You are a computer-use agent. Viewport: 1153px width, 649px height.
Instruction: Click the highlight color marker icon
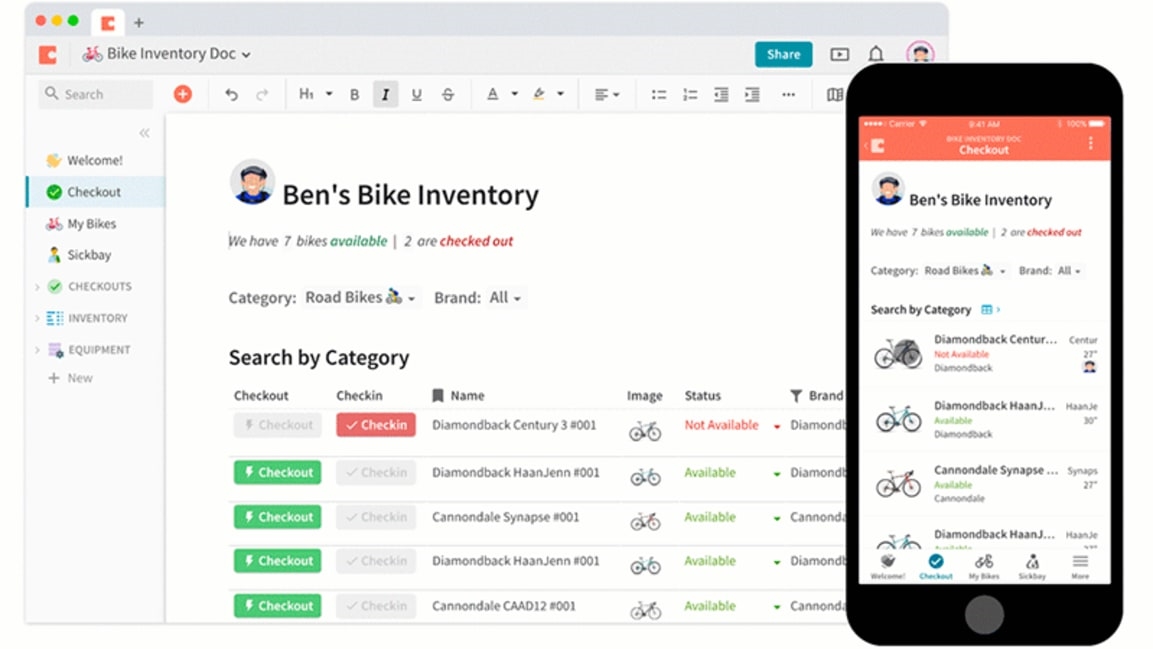539,94
